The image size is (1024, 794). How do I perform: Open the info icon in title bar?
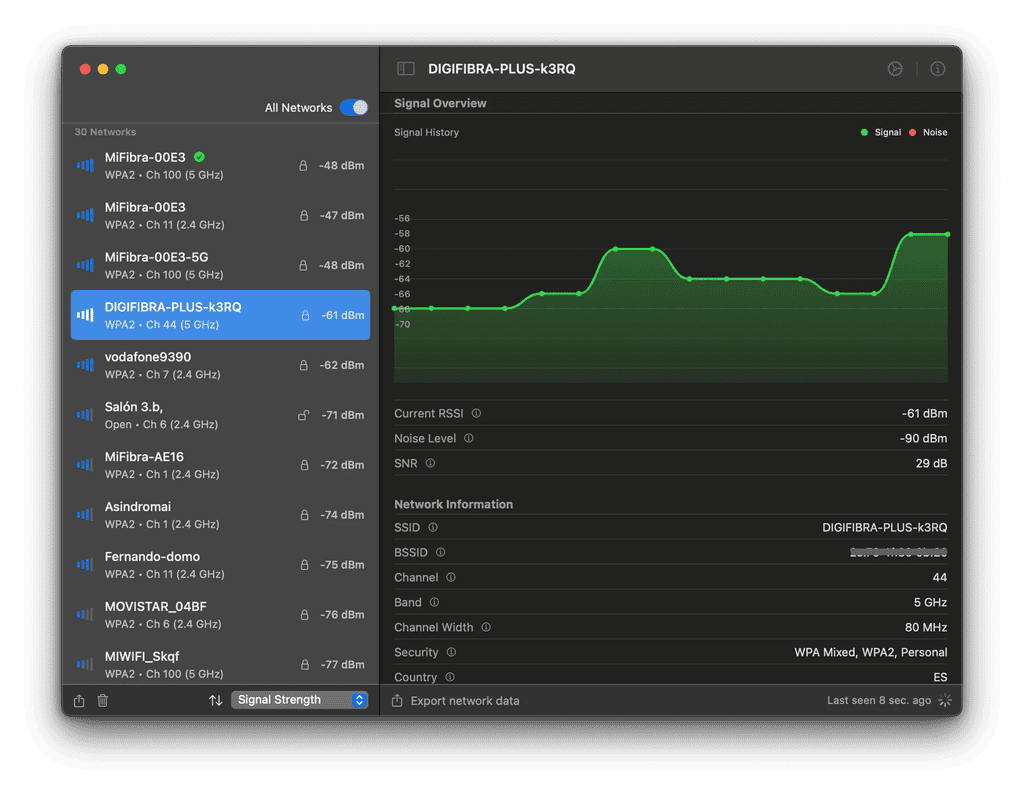click(x=937, y=69)
